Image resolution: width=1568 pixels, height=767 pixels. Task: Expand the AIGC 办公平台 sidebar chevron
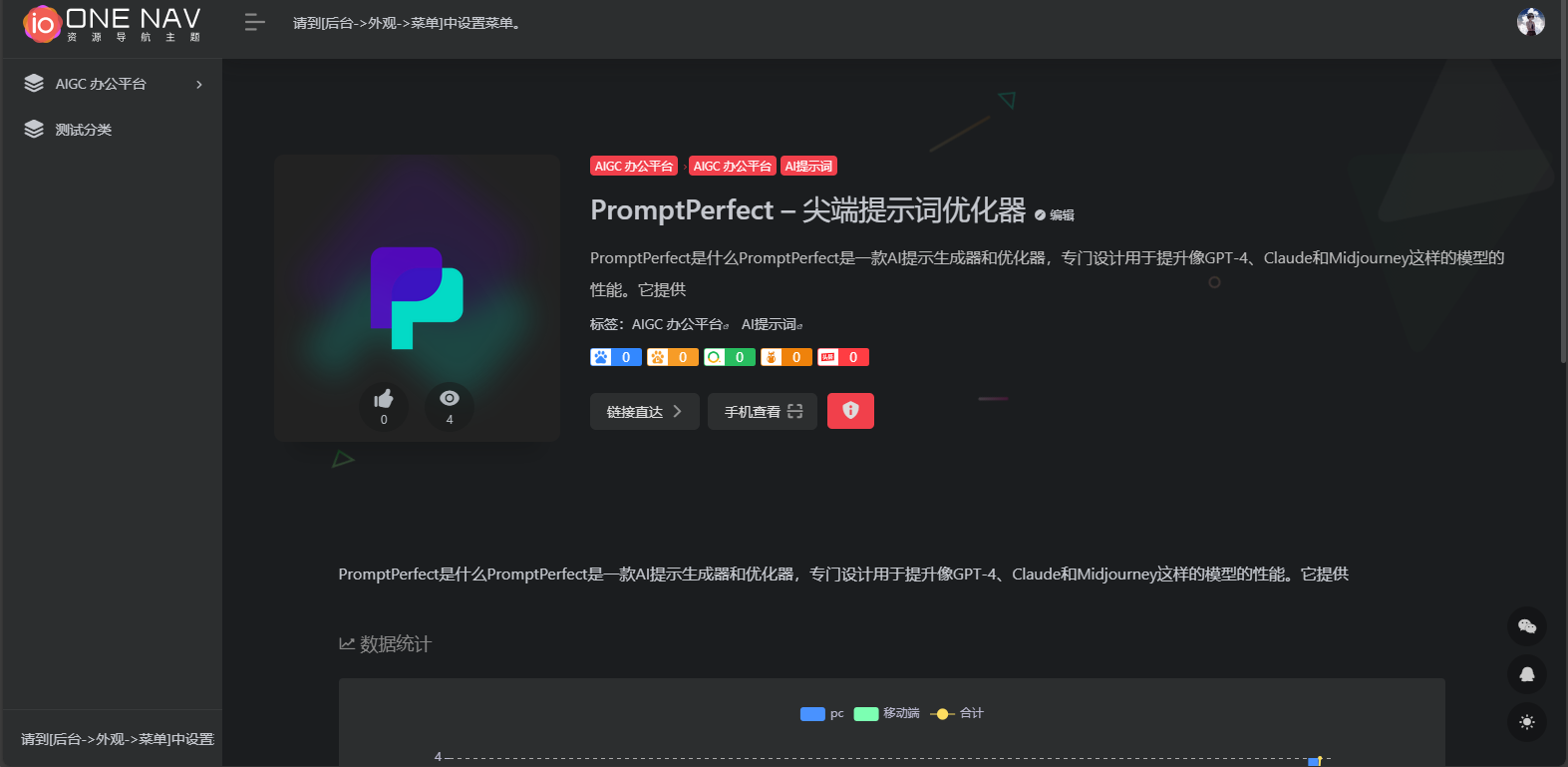click(x=199, y=85)
